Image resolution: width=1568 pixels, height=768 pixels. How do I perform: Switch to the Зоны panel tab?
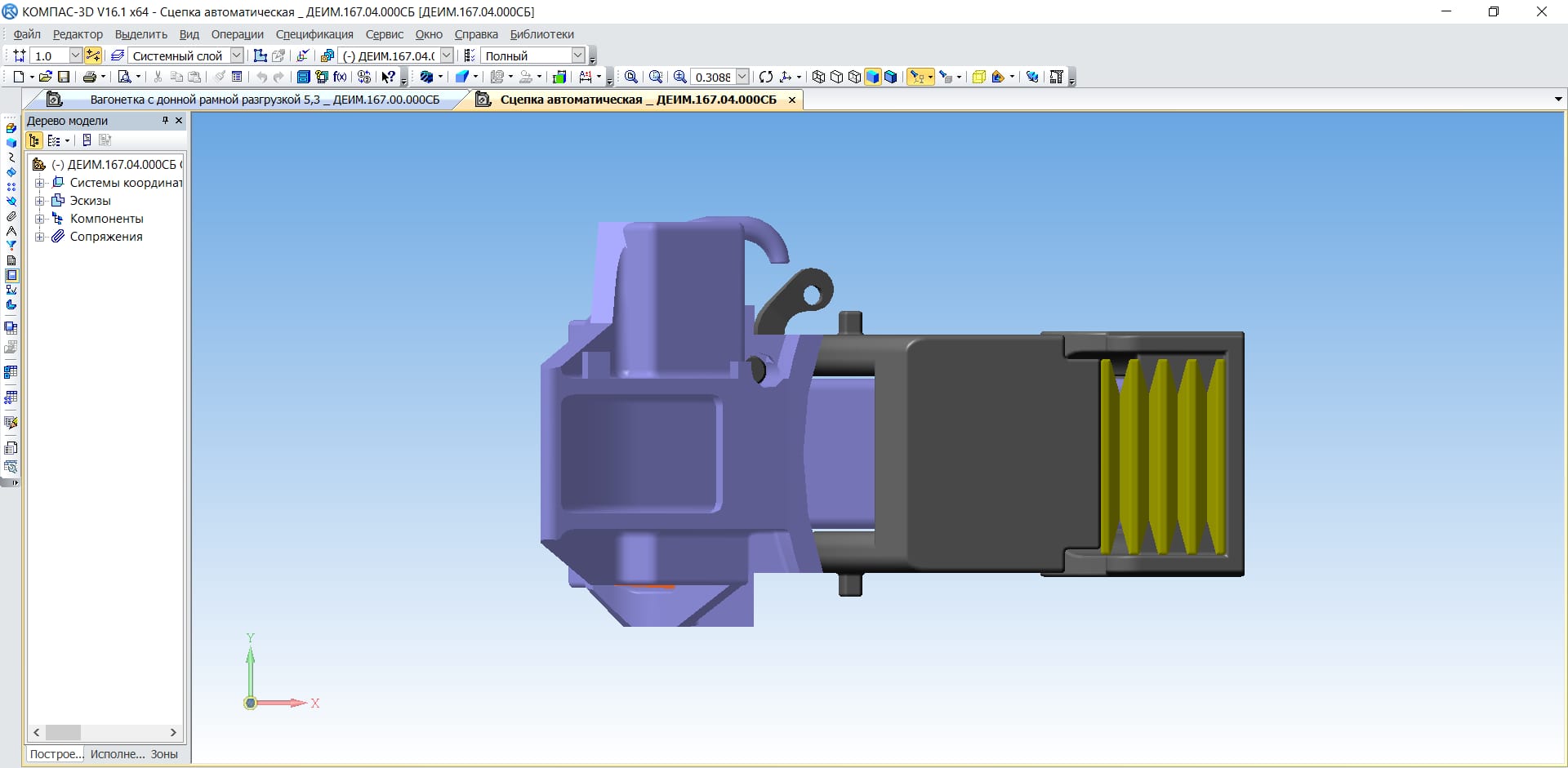(x=164, y=754)
